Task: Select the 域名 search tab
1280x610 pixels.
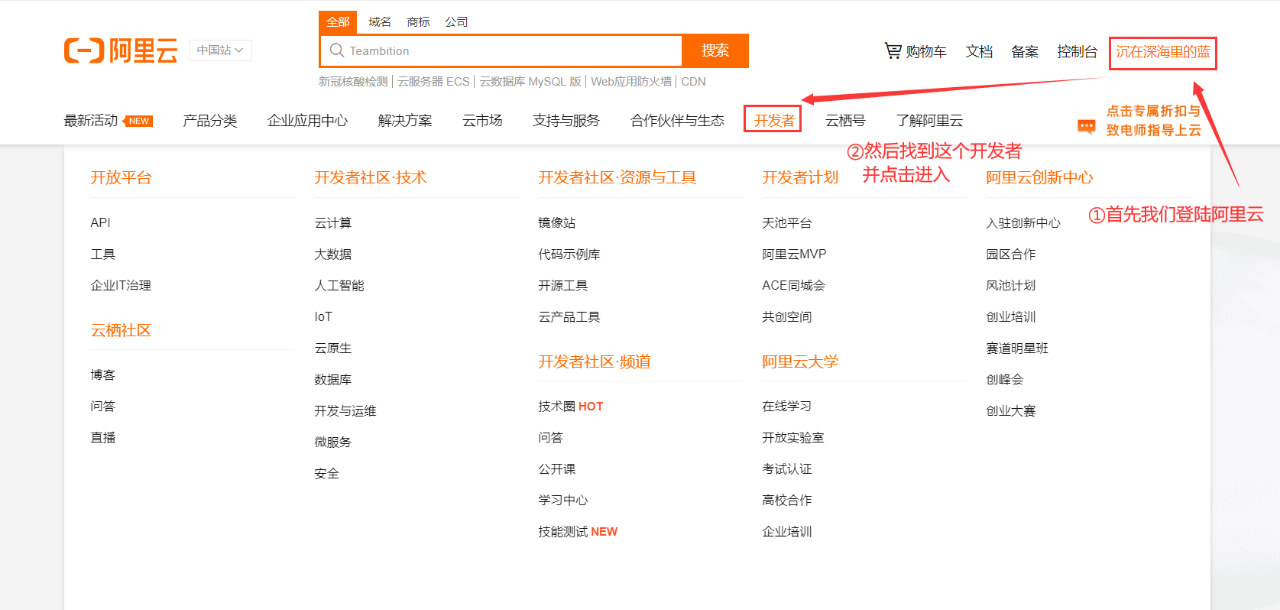Action: 380,22
